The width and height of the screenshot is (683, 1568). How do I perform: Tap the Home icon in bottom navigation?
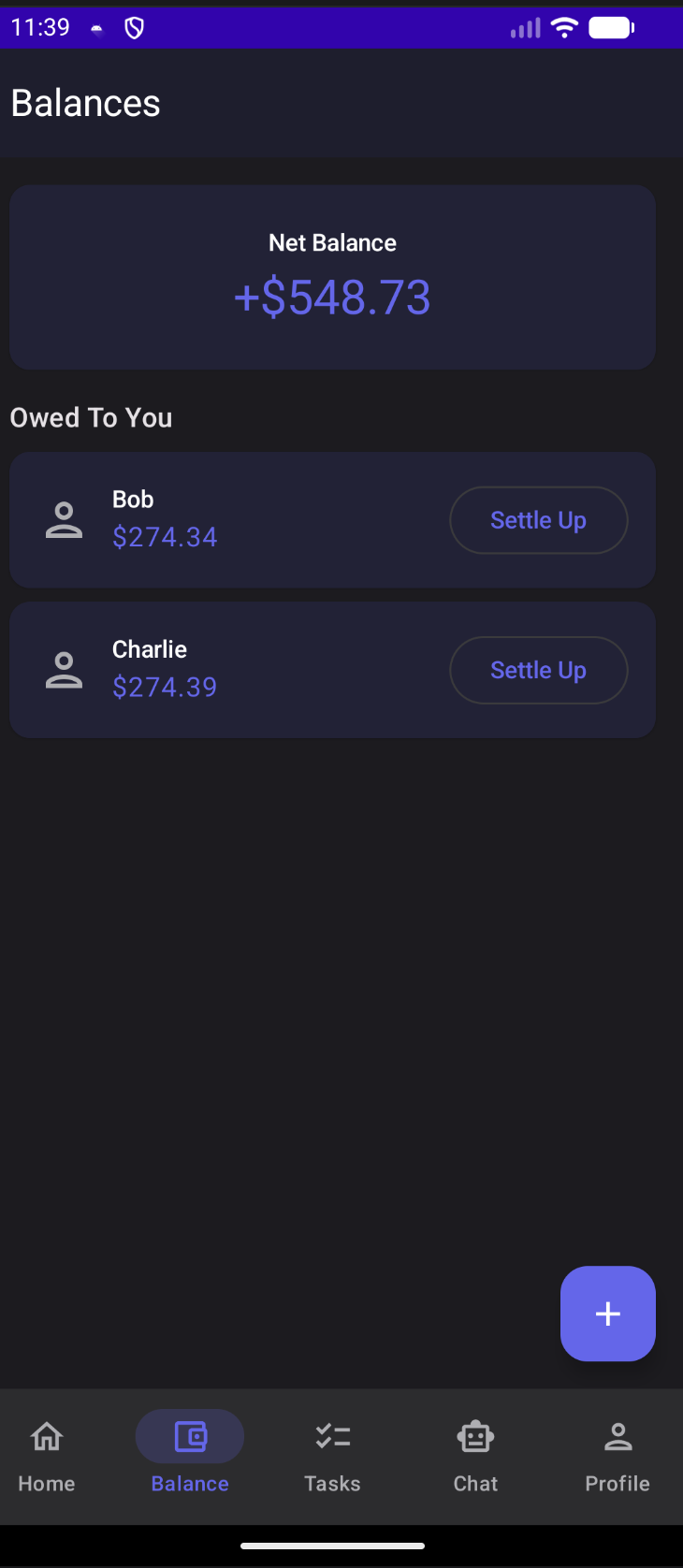coord(47,1436)
